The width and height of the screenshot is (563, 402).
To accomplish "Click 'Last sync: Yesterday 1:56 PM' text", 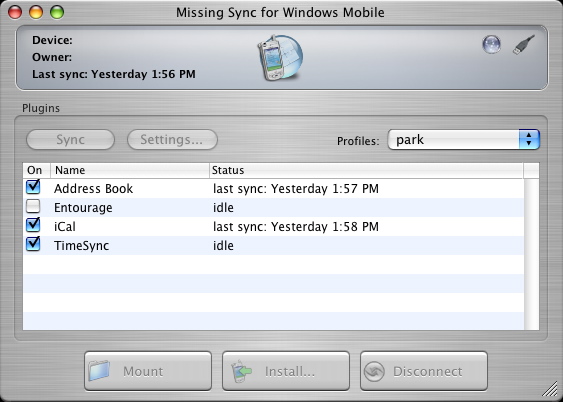I will tap(114, 74).
